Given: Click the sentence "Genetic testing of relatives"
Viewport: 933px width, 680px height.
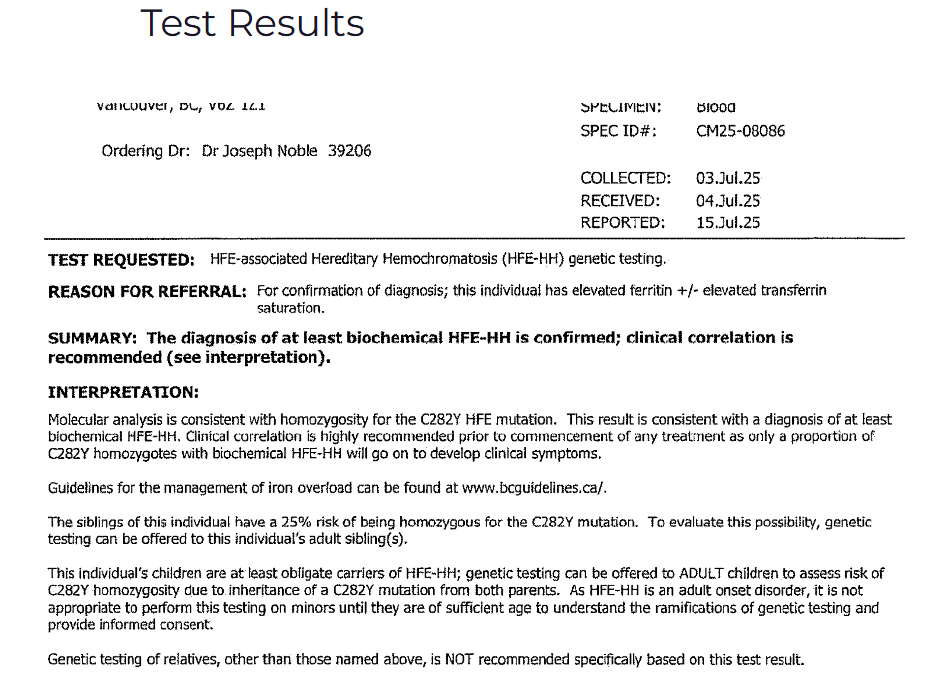Looking at the screenshot, I should pos(425,659).
